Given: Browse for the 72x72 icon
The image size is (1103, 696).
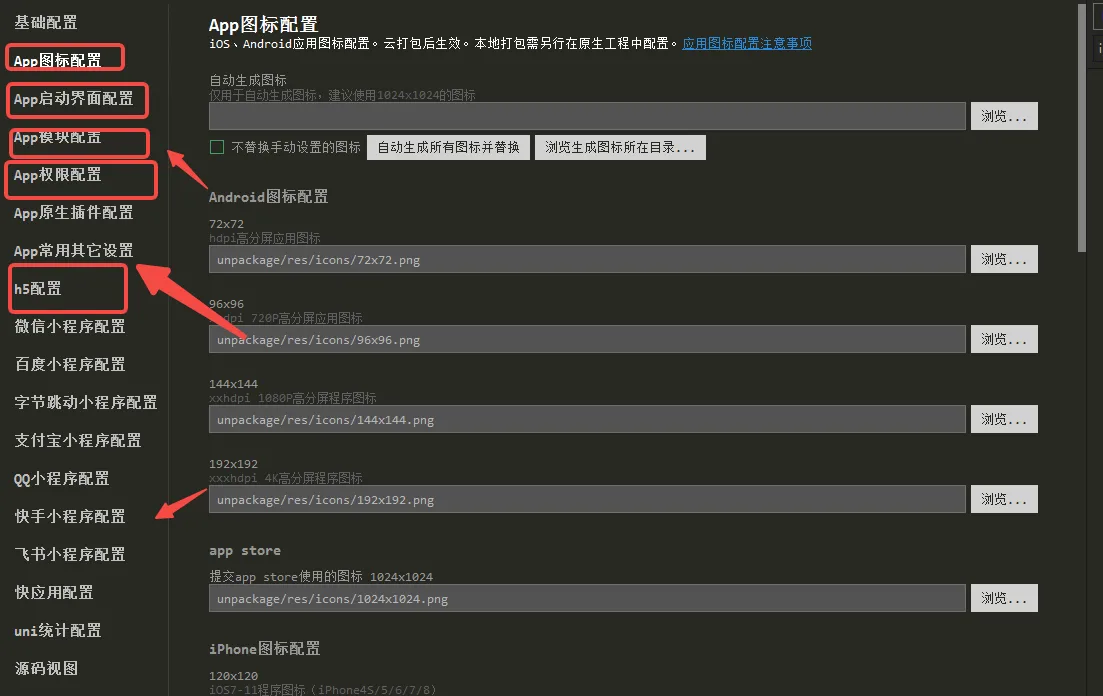Looking at the screenshot, I should [x=1004, y=260].
